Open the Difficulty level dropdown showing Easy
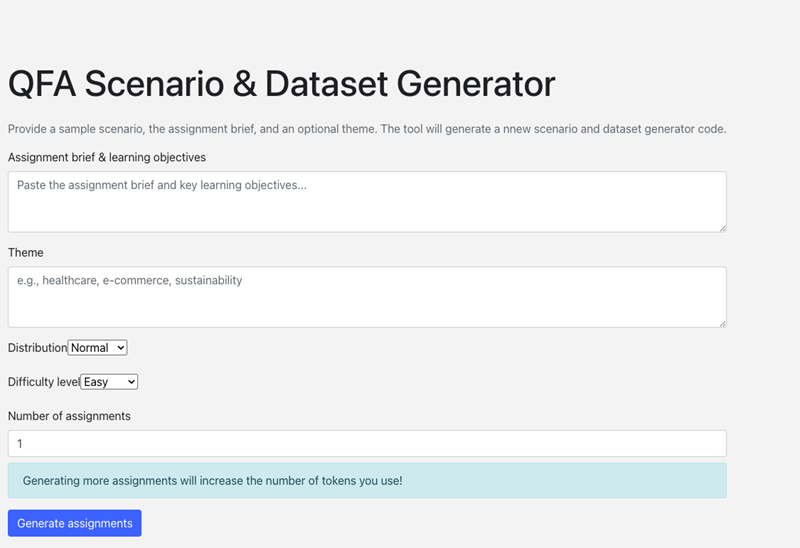 [109, 382]
